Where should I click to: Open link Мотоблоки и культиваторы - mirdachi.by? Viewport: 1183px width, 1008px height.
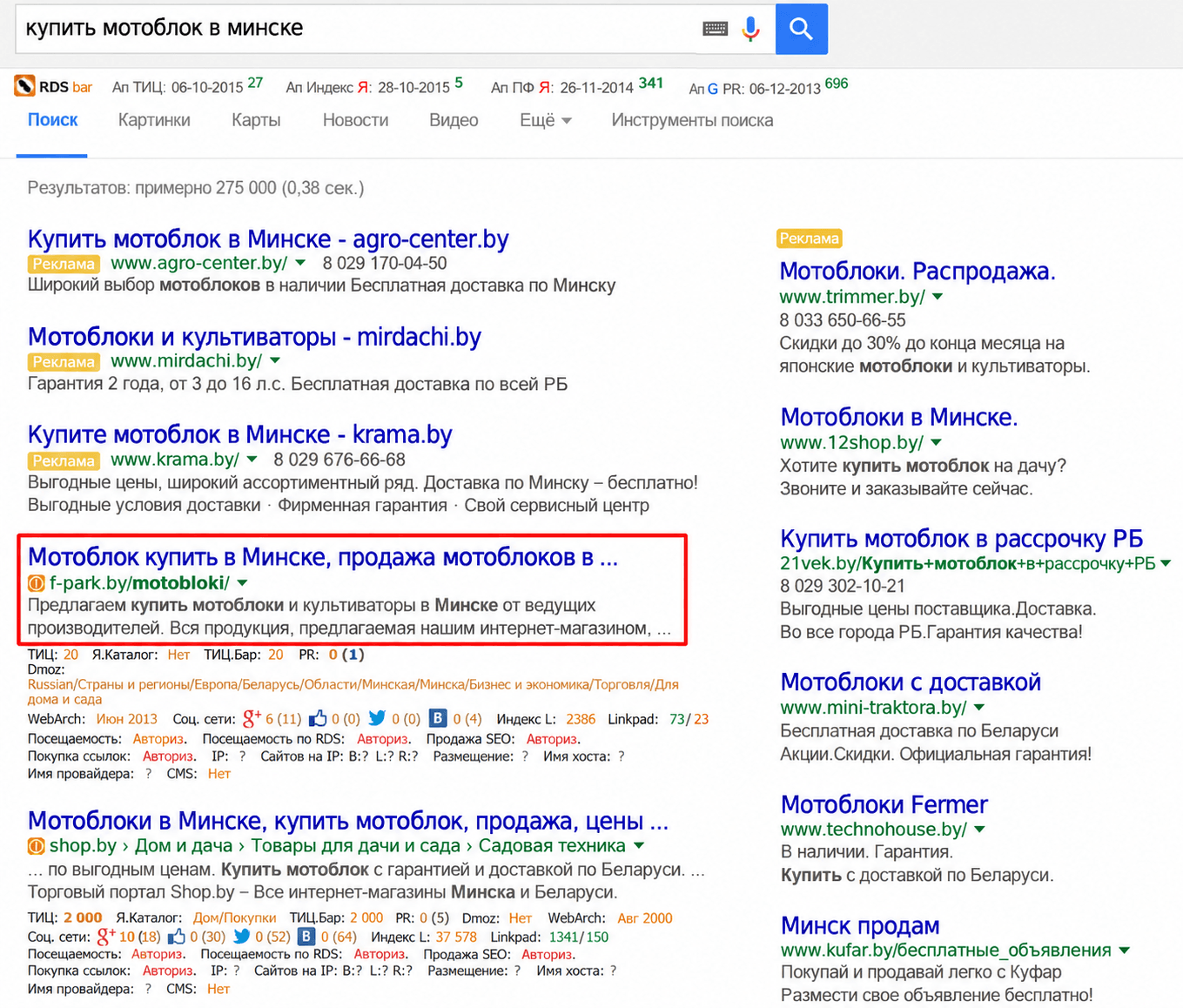tap(254, 337)
